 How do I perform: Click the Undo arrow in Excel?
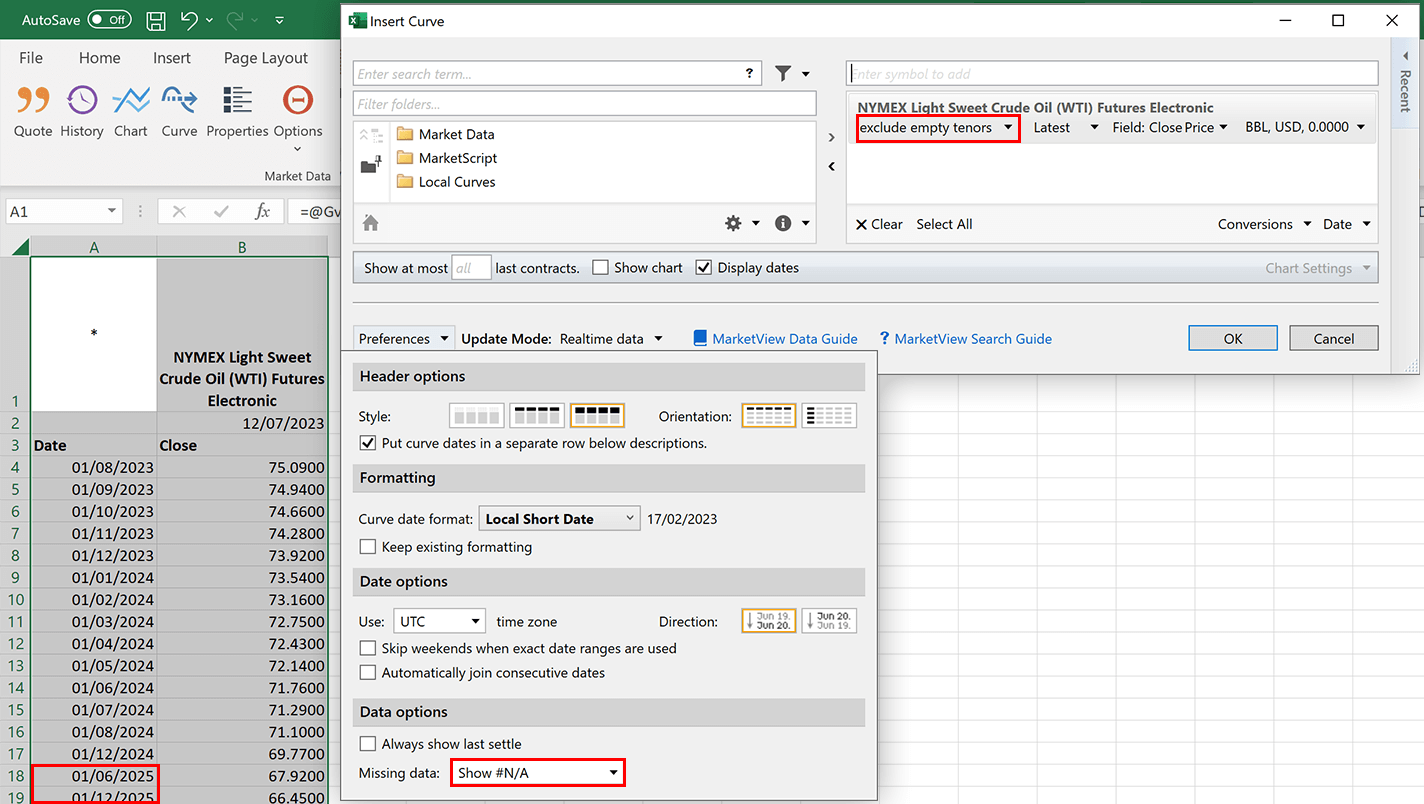190,20
